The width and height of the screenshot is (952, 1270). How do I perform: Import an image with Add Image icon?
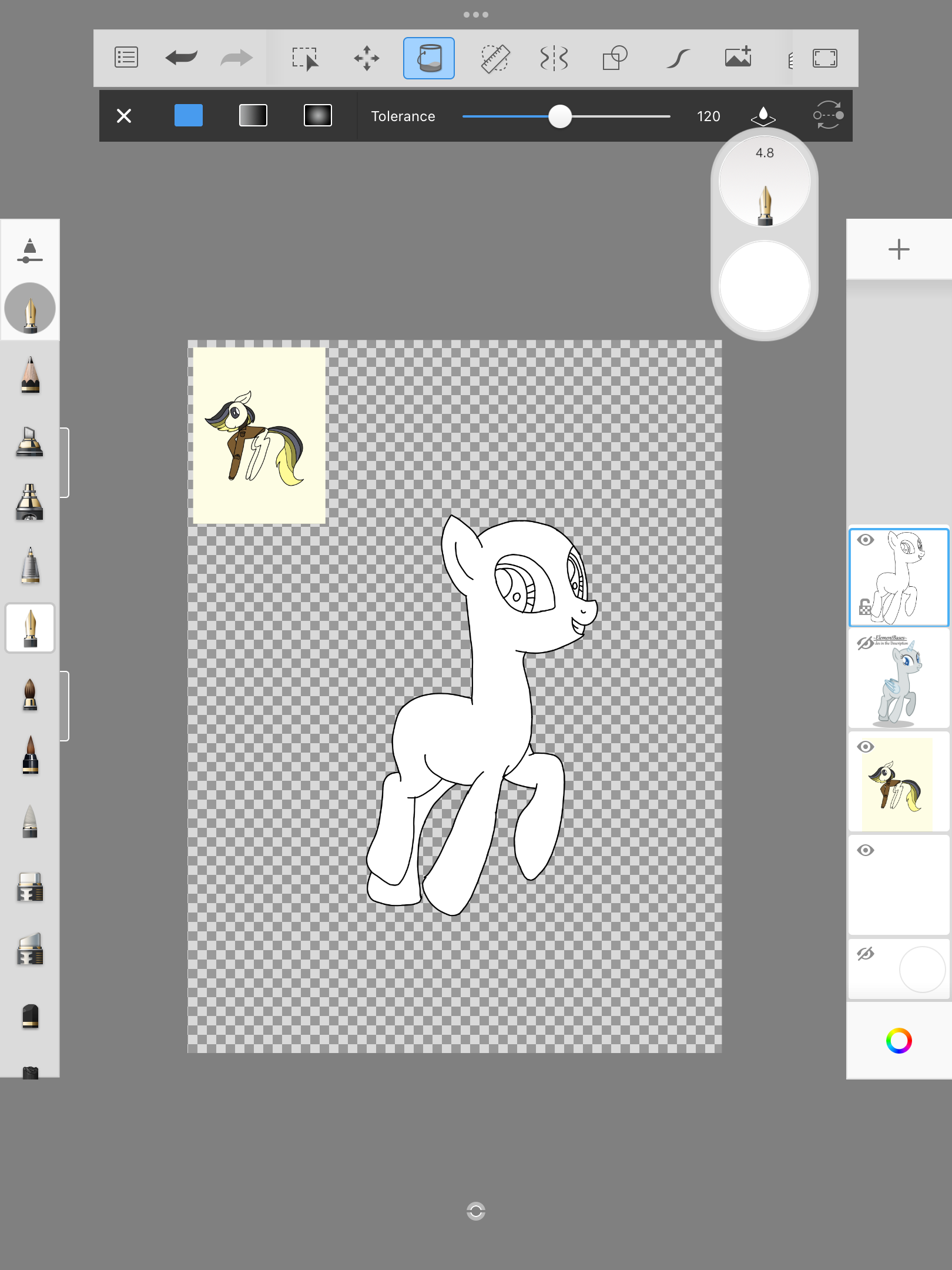click(739, 57)
